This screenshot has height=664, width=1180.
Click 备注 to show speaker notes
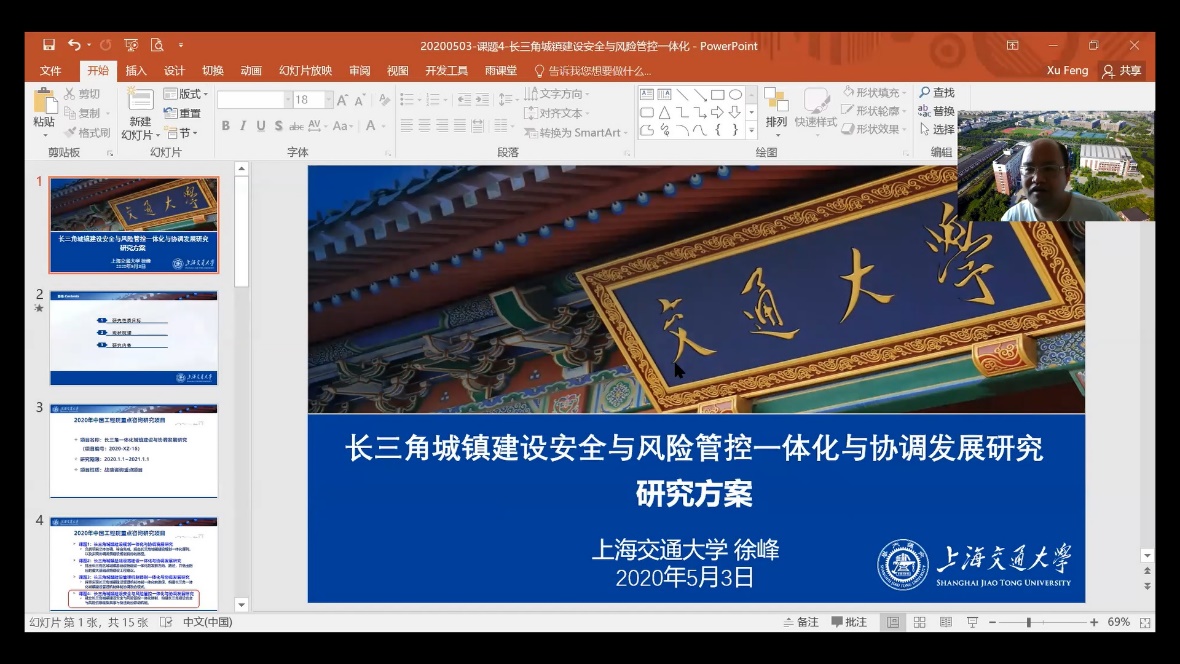click(x=802, y=622)
